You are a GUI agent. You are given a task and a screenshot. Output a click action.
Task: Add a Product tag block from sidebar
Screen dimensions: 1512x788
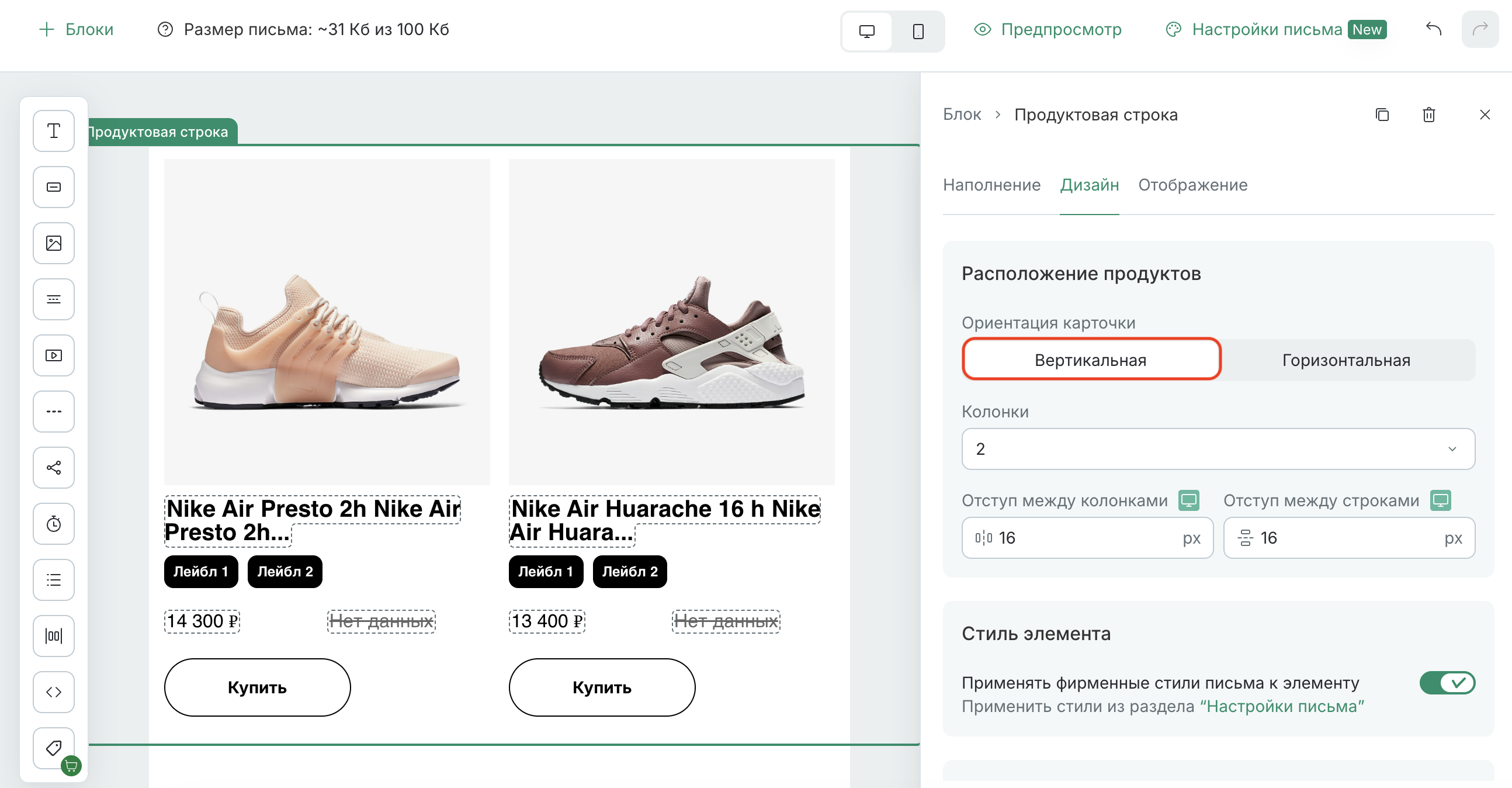pos(53,748)
